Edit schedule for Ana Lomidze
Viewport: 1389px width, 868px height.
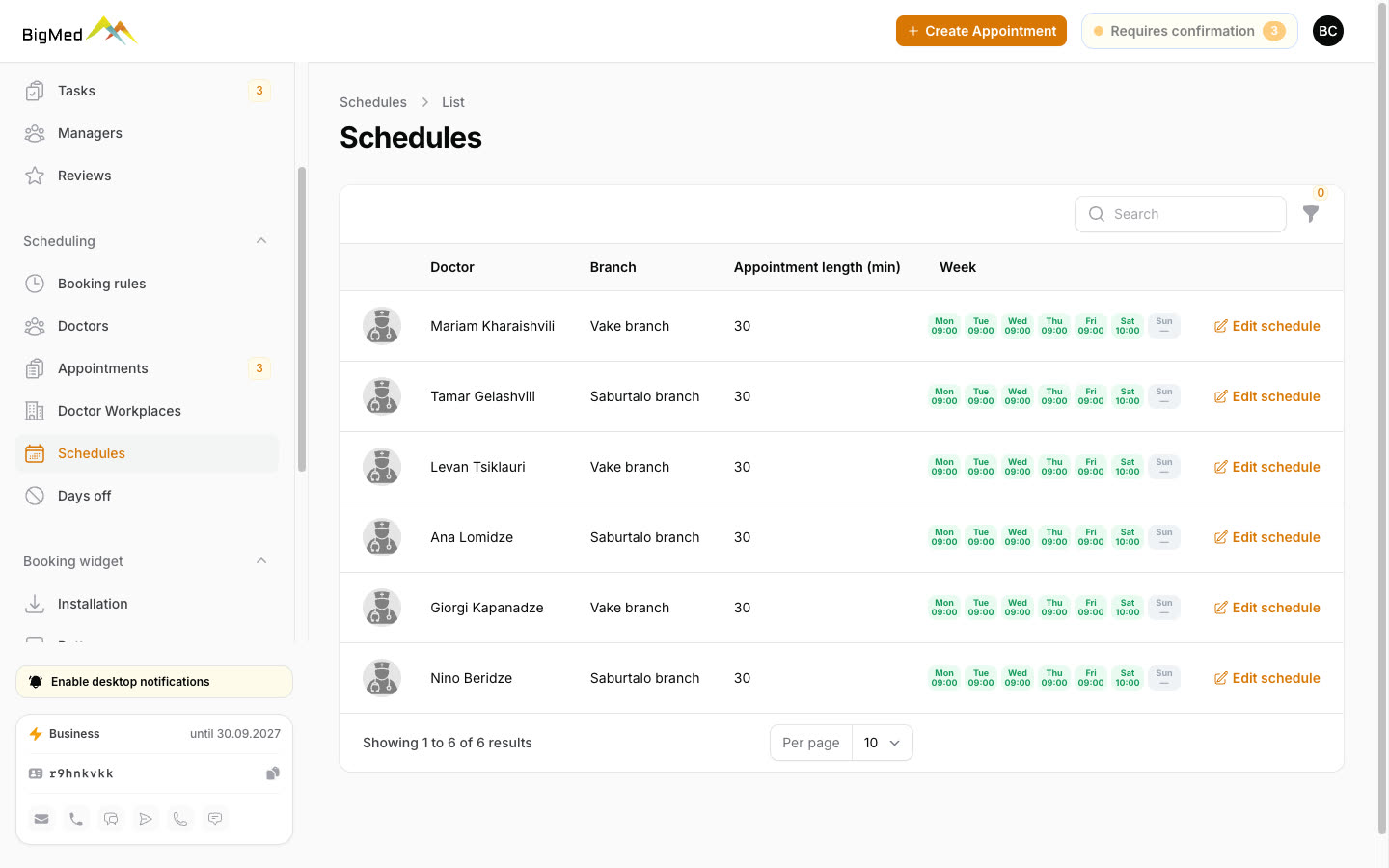point(1266,537)
